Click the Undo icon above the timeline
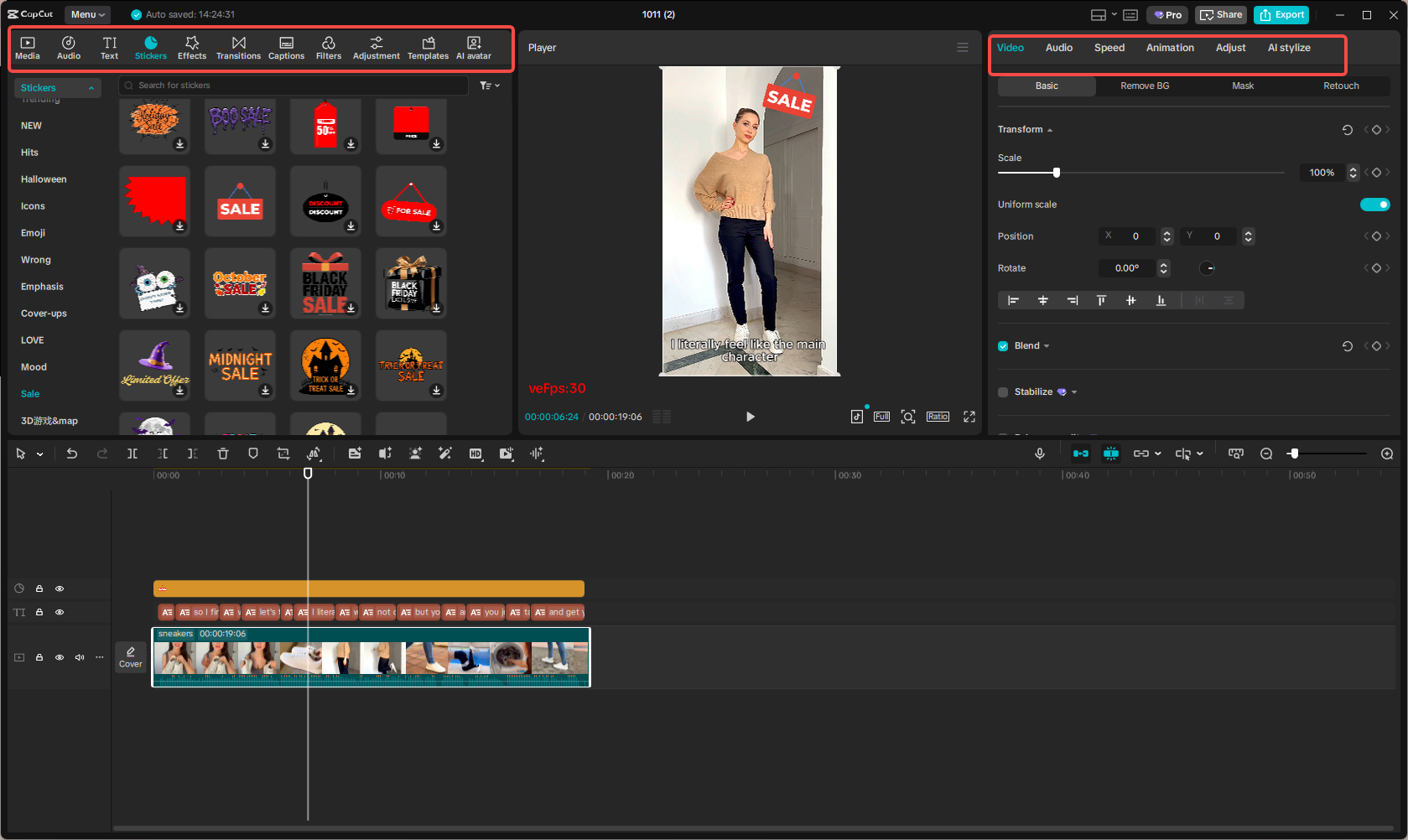 (72, 454)
